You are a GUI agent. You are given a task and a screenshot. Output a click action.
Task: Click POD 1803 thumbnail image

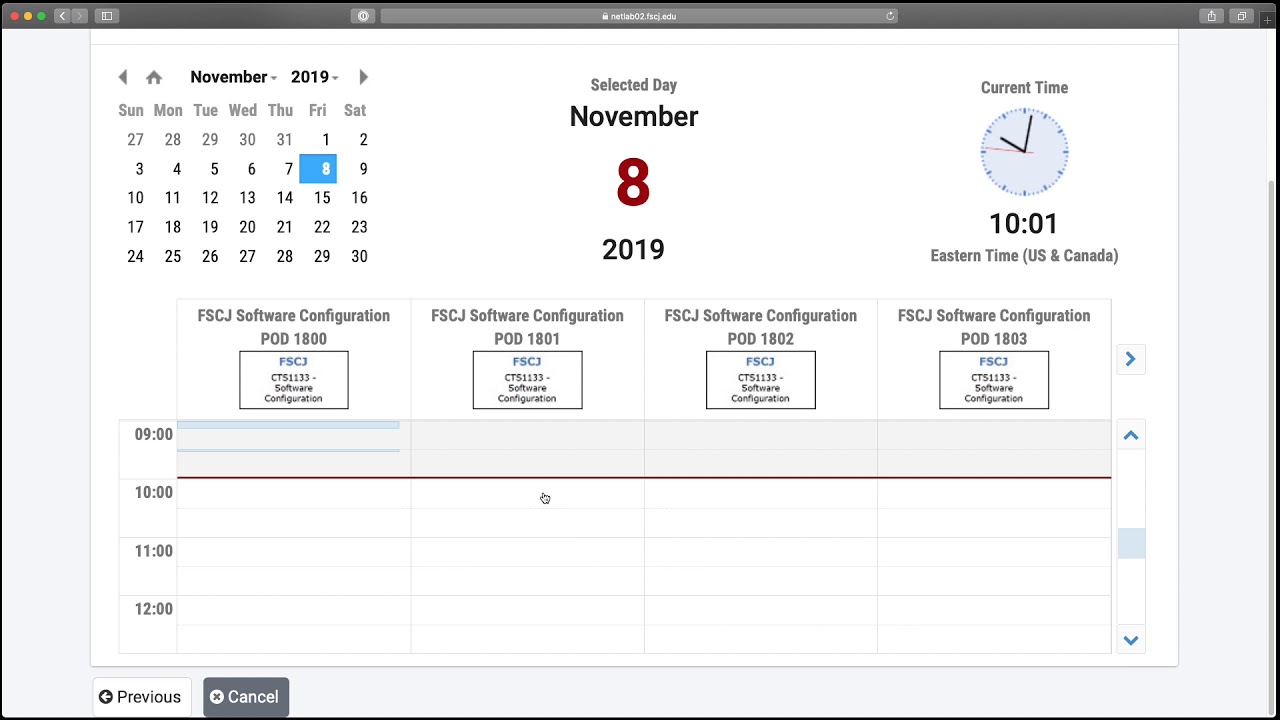point(994,380)
